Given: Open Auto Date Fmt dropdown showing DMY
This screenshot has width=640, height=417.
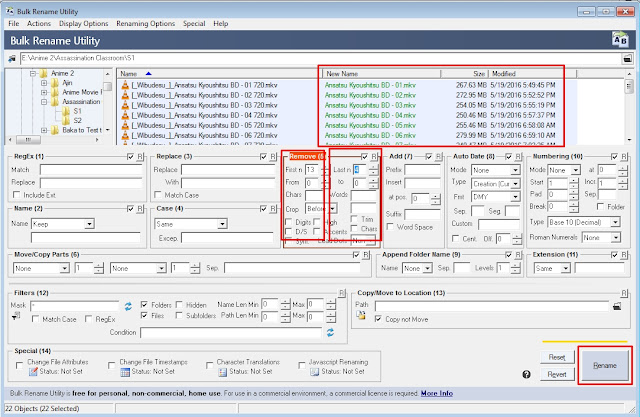Looking at the screenshot, I should coord(496,197).
